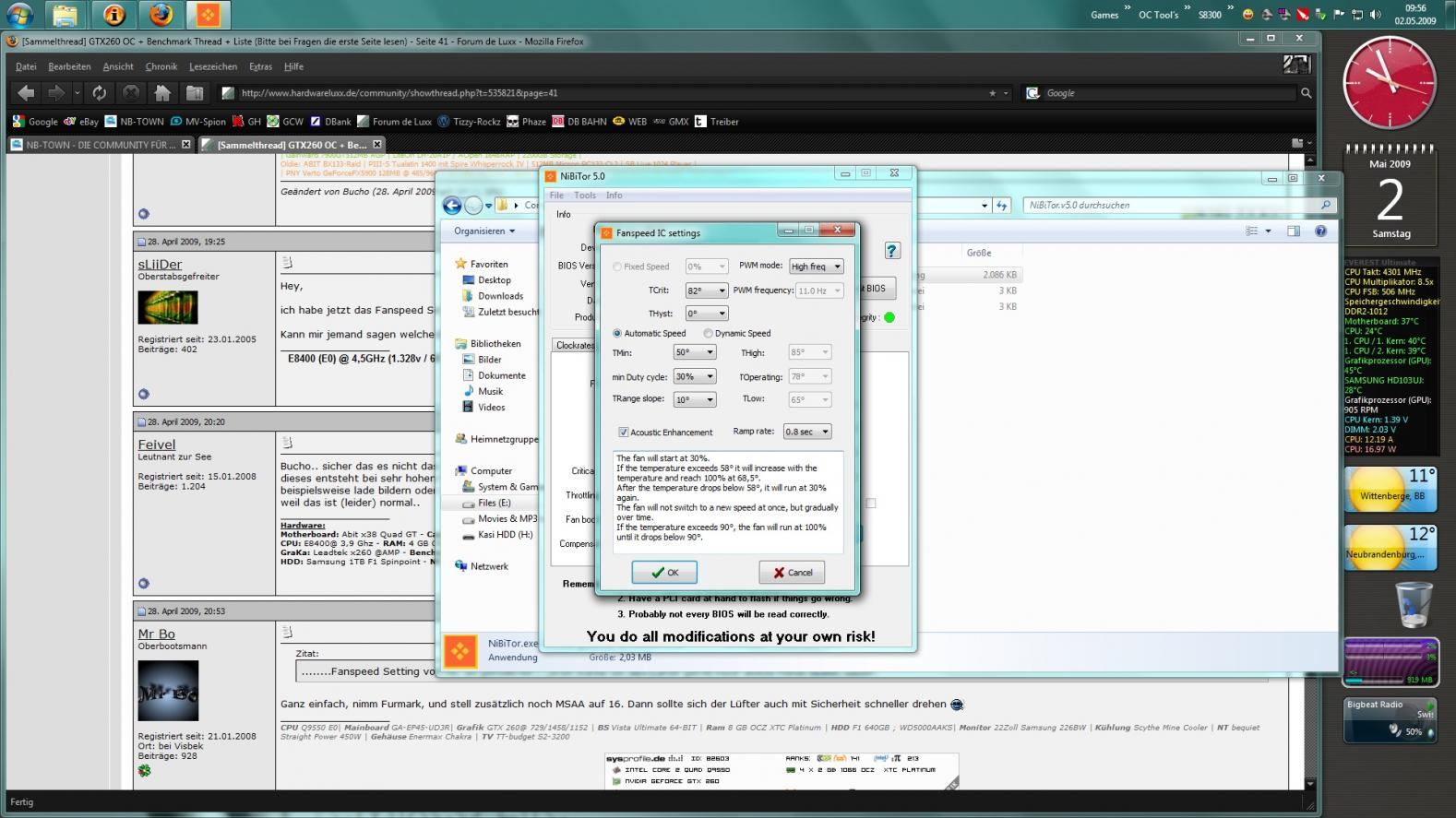This screenshot has width=1456, height=818.
Task: Open the THyst dropdown
Action: [x=706, y=314]
